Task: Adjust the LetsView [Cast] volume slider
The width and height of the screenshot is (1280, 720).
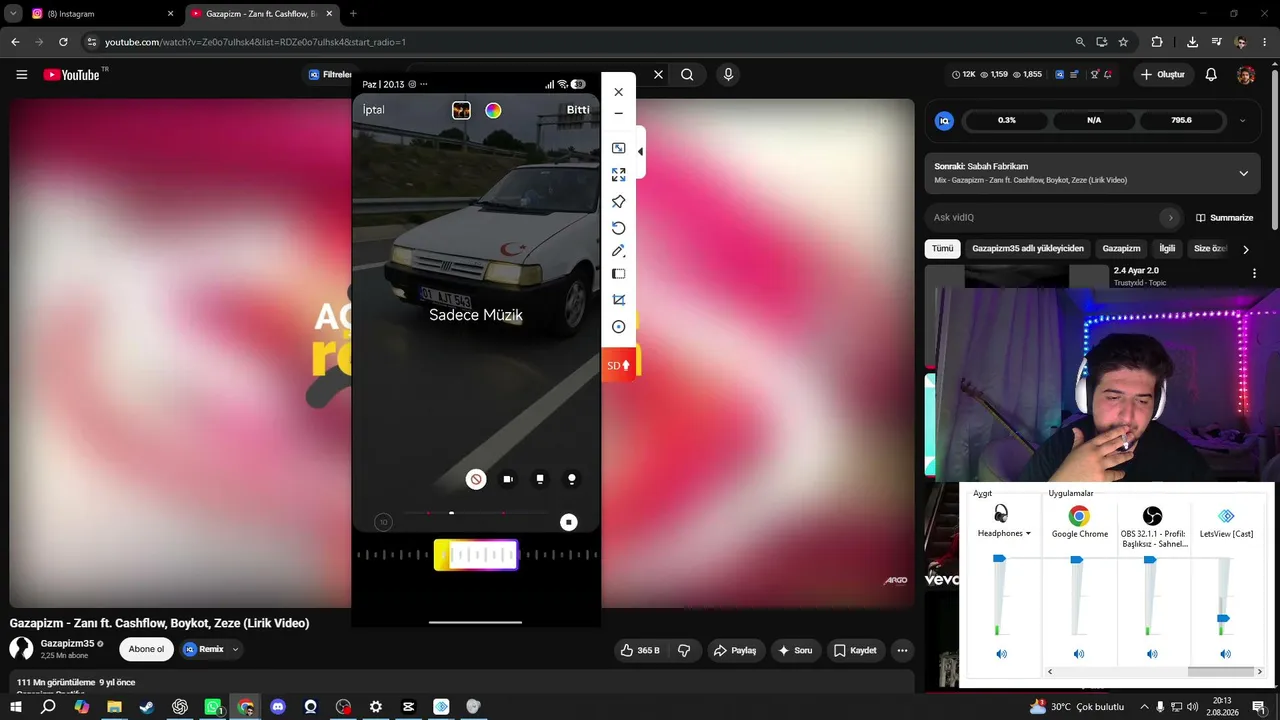Action: [1223, 619]
